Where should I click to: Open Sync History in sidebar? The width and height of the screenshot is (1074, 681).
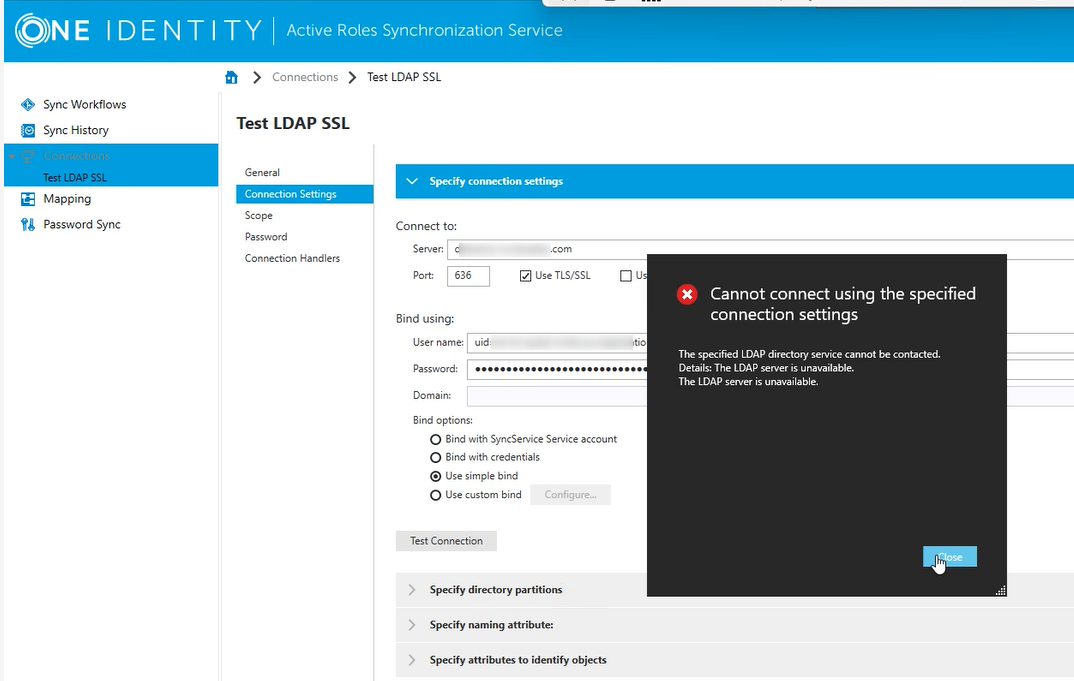pyautogui.click(x=76, y=130)
